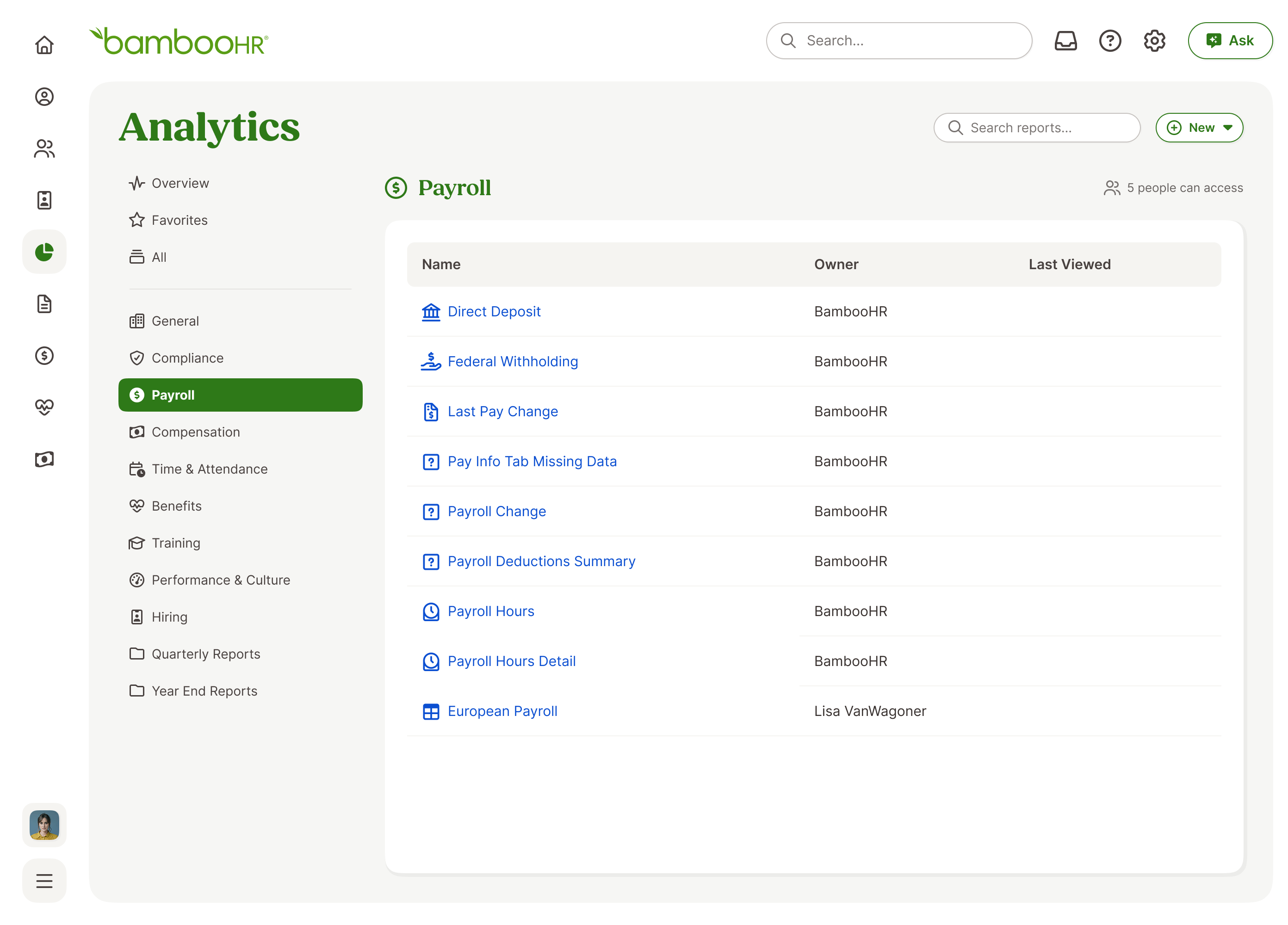Open the New dropdown button
This screenshot has width=1288, height=925.
pyautogui.click(x=1199, y=128)
